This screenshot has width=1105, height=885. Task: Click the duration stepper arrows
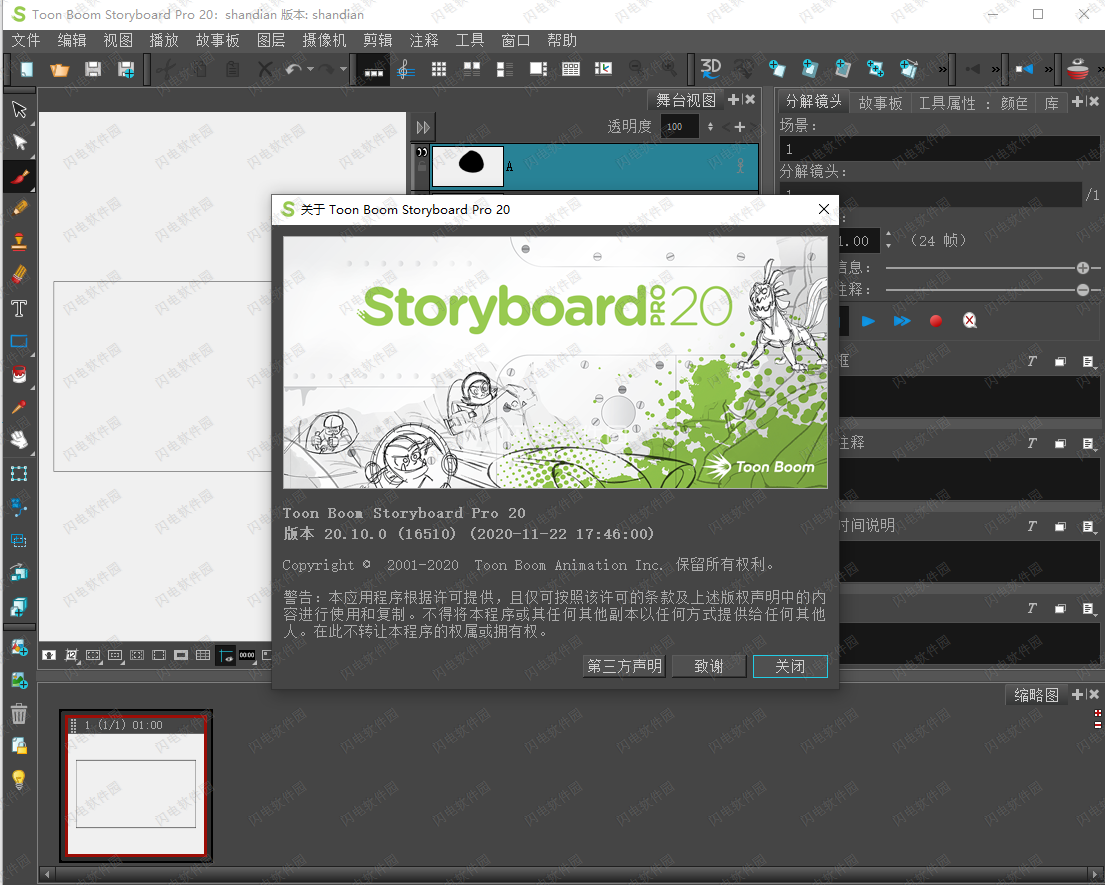889,240
